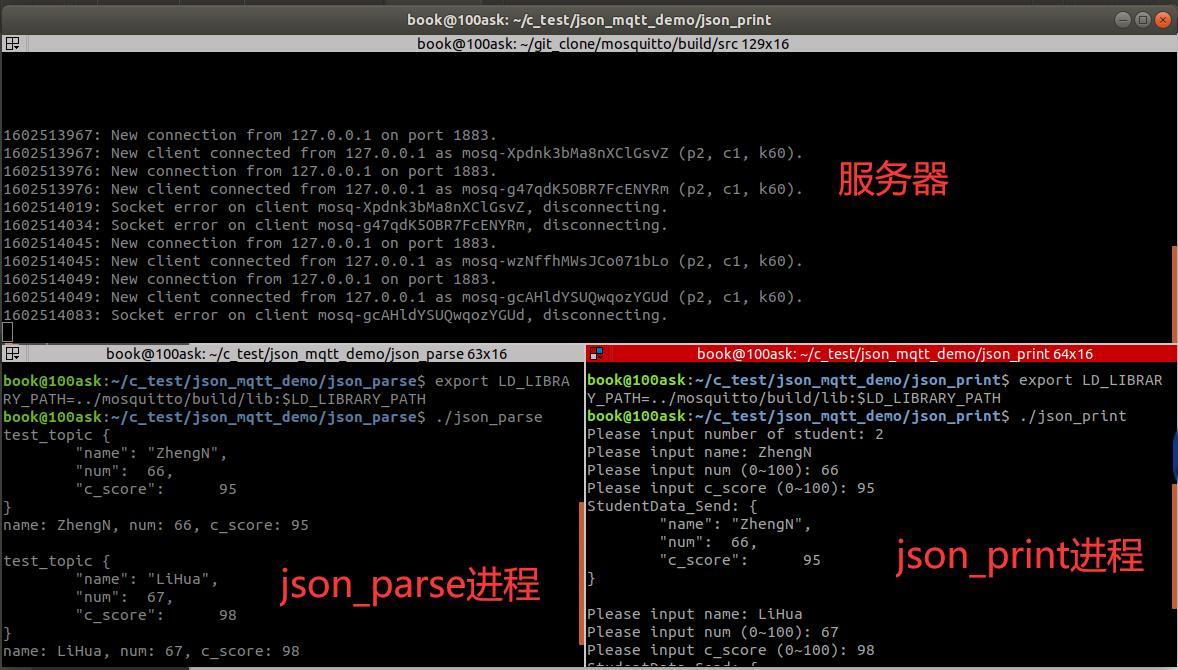This screenshot has height=670, width=1178.
Task: Click the orange scrollbar on the server pane's right edge
Action: pos(1173,290)
